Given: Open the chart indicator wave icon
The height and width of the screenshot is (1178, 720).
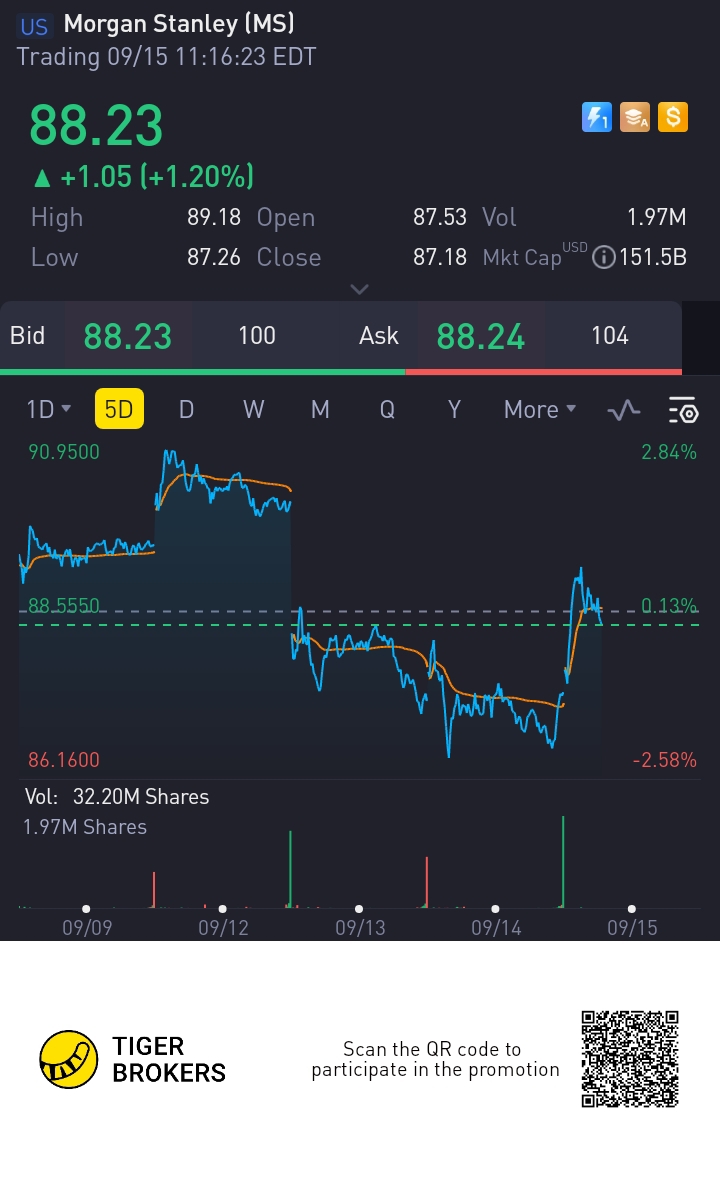Looking at the screenshot, I should coord(625,410).
